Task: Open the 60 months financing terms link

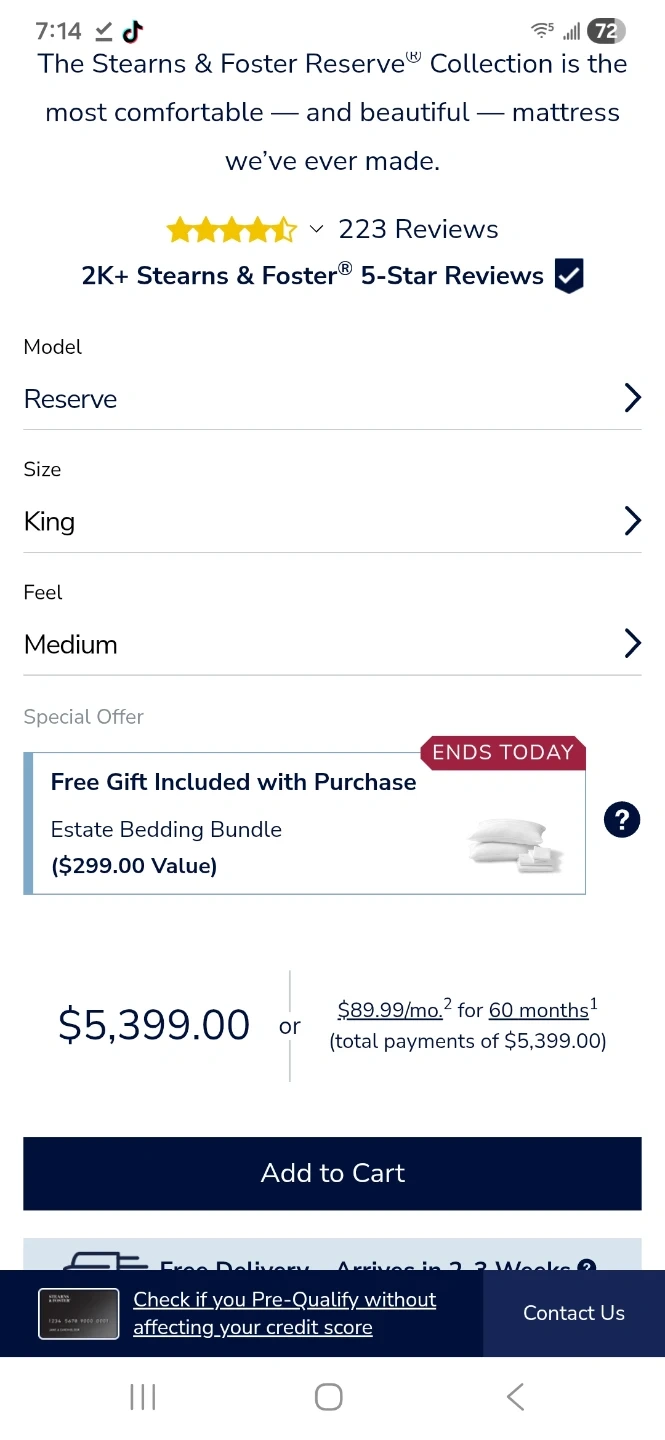Action: click(538, 1010)
